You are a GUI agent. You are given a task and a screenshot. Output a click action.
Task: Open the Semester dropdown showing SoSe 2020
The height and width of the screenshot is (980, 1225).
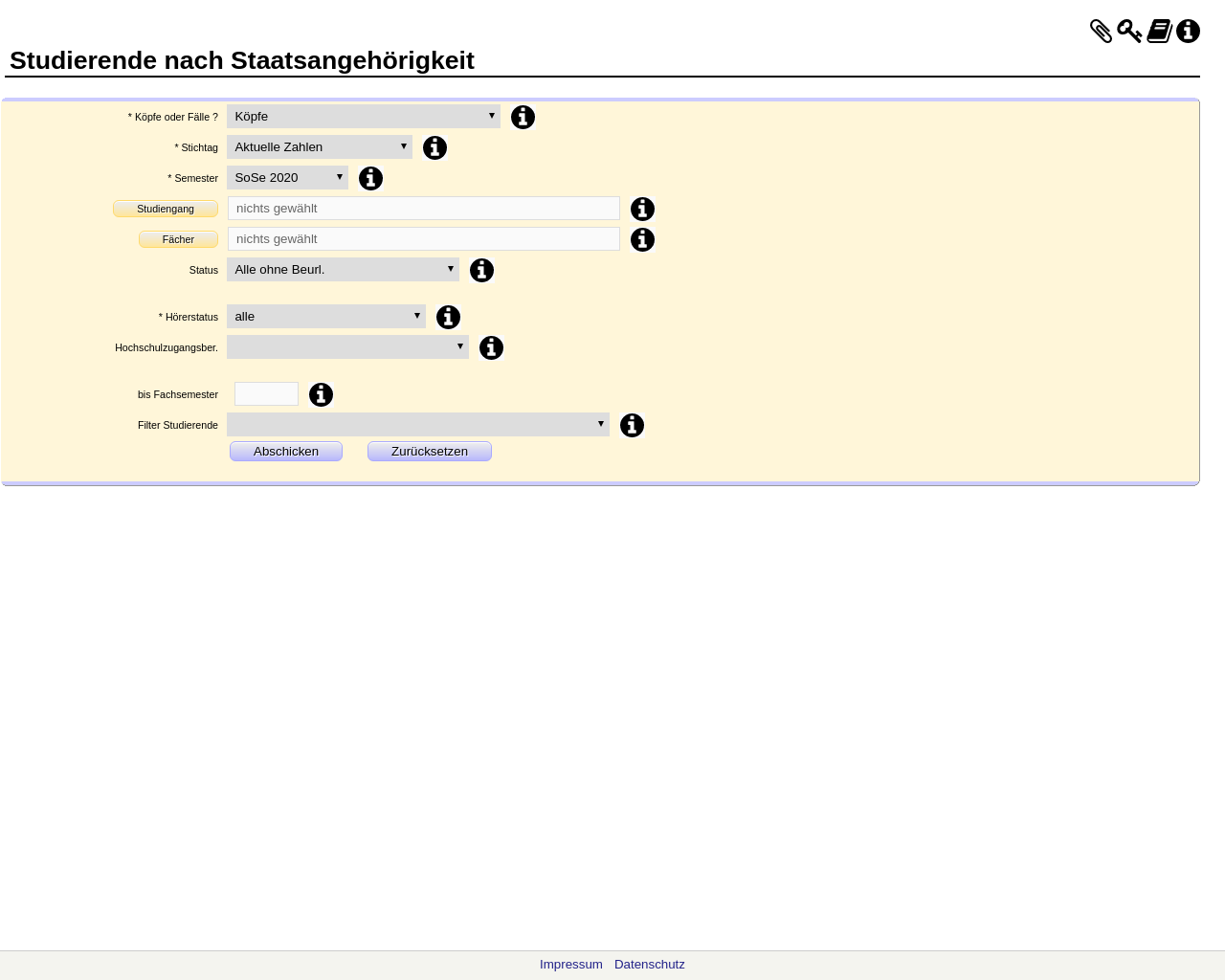point(287,177)
